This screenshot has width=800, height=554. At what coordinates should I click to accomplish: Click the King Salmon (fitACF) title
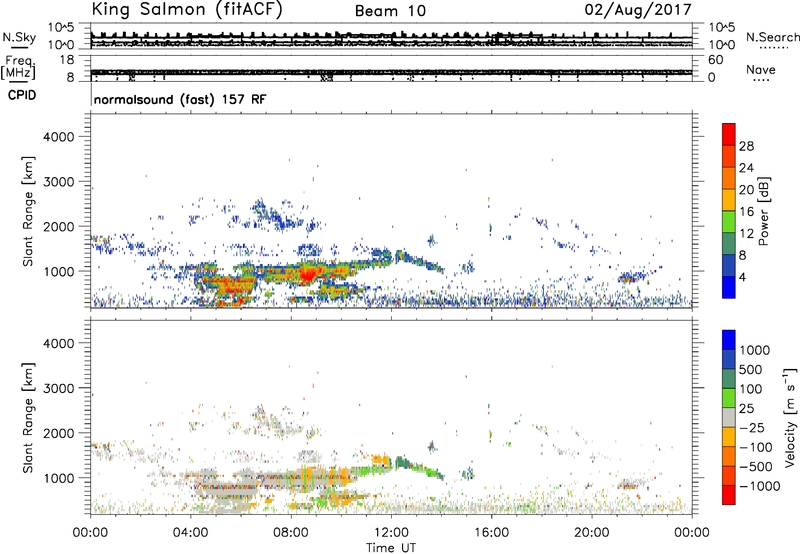pyautogui.click(x=187, y=10)
